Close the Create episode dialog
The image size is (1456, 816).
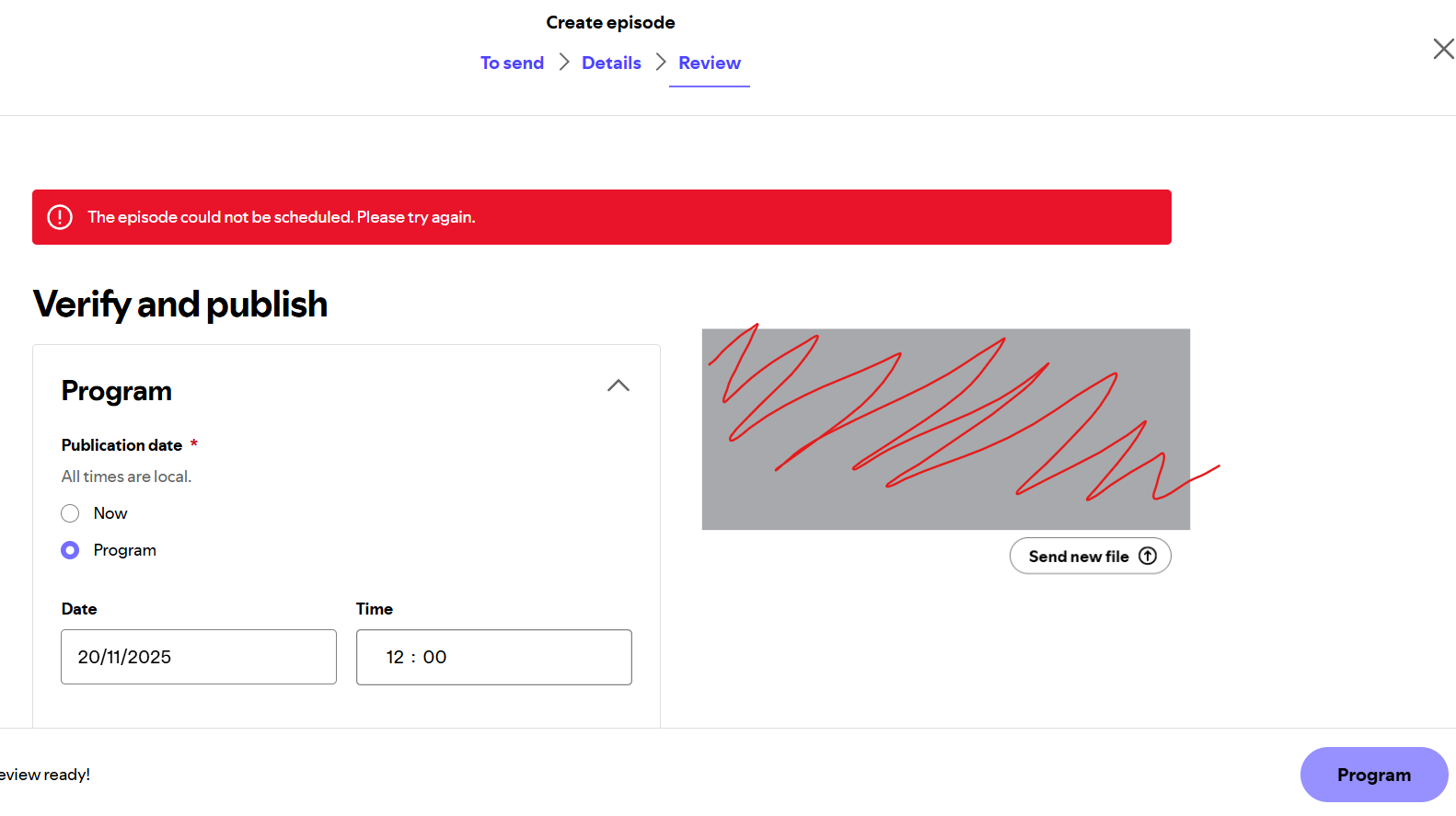(x=1443, y=49)
